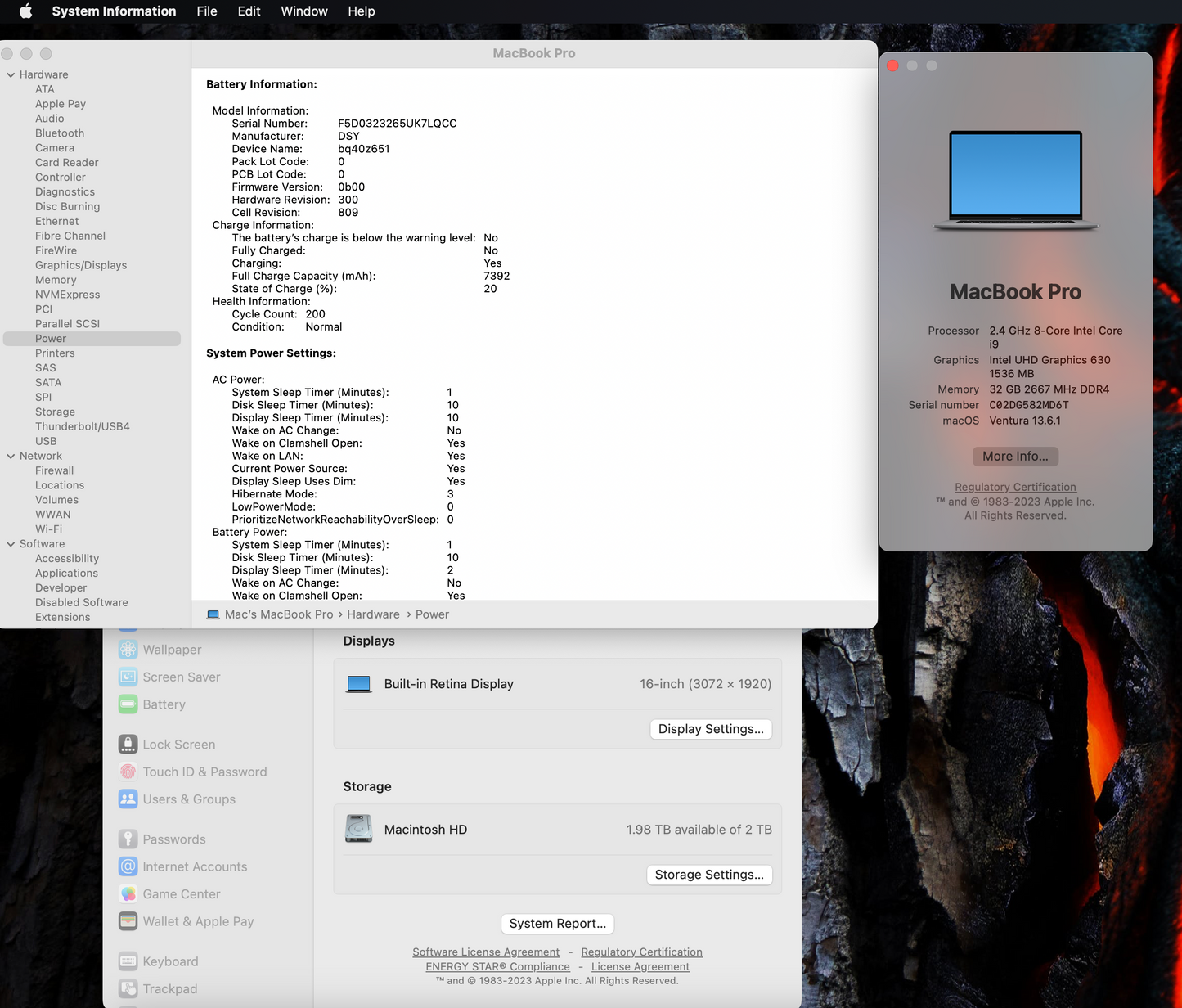
Task: Open the Window menu
Action: (303, 11)
